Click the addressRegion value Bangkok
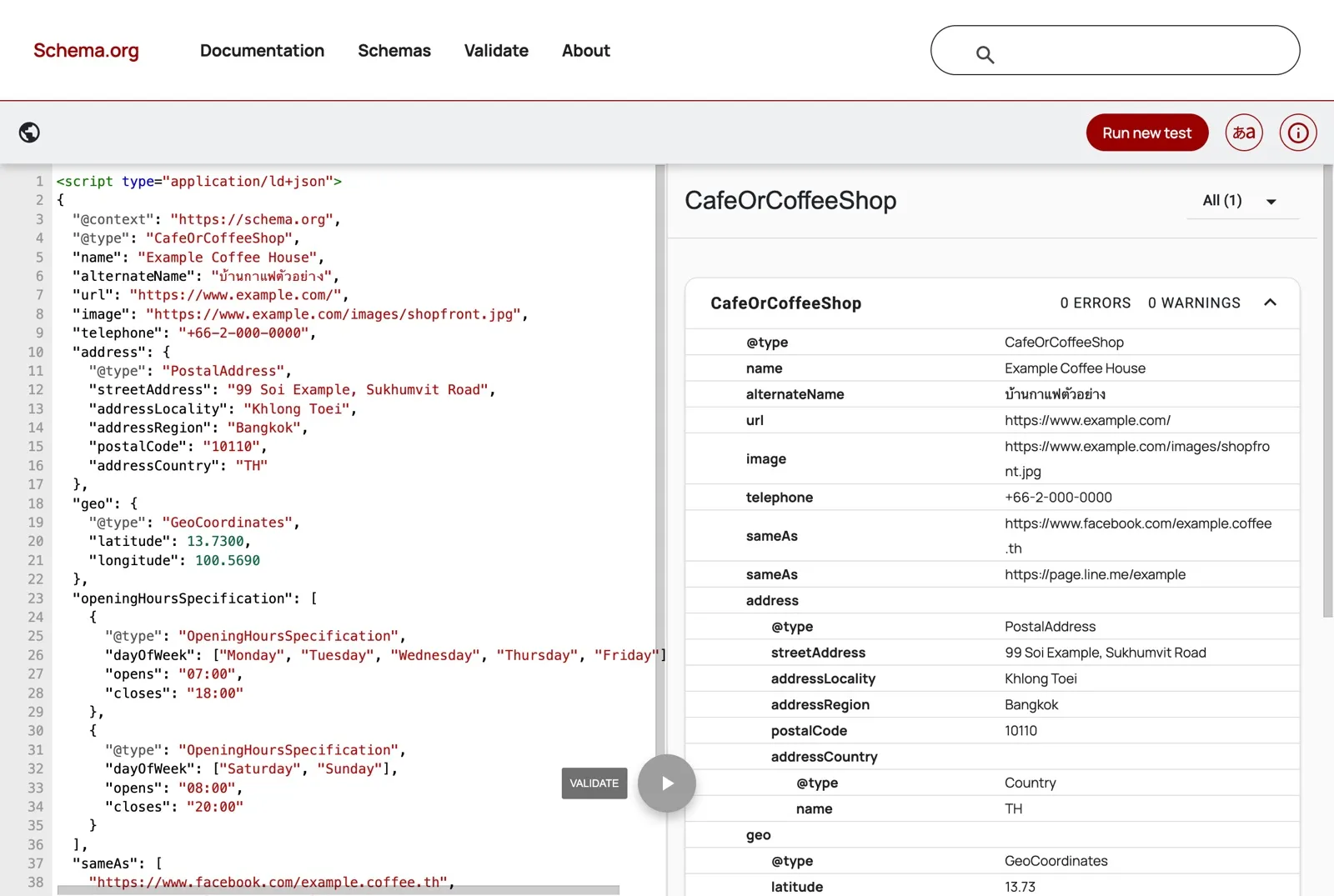Screen dimensions: 1334x896 tap(1031, 705)
